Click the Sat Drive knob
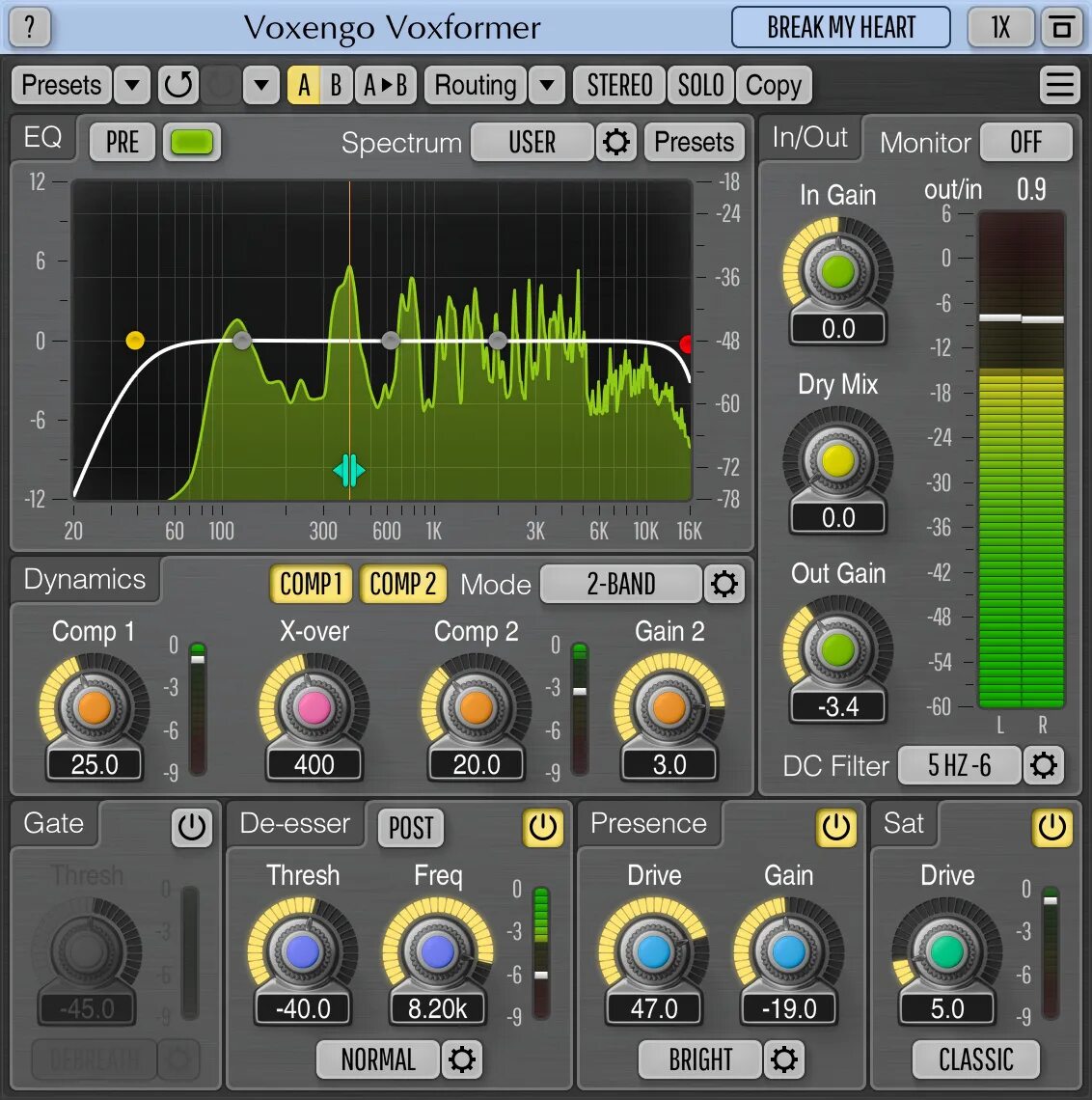This screenshot has width=1092, height=1100. pos(947,952)
